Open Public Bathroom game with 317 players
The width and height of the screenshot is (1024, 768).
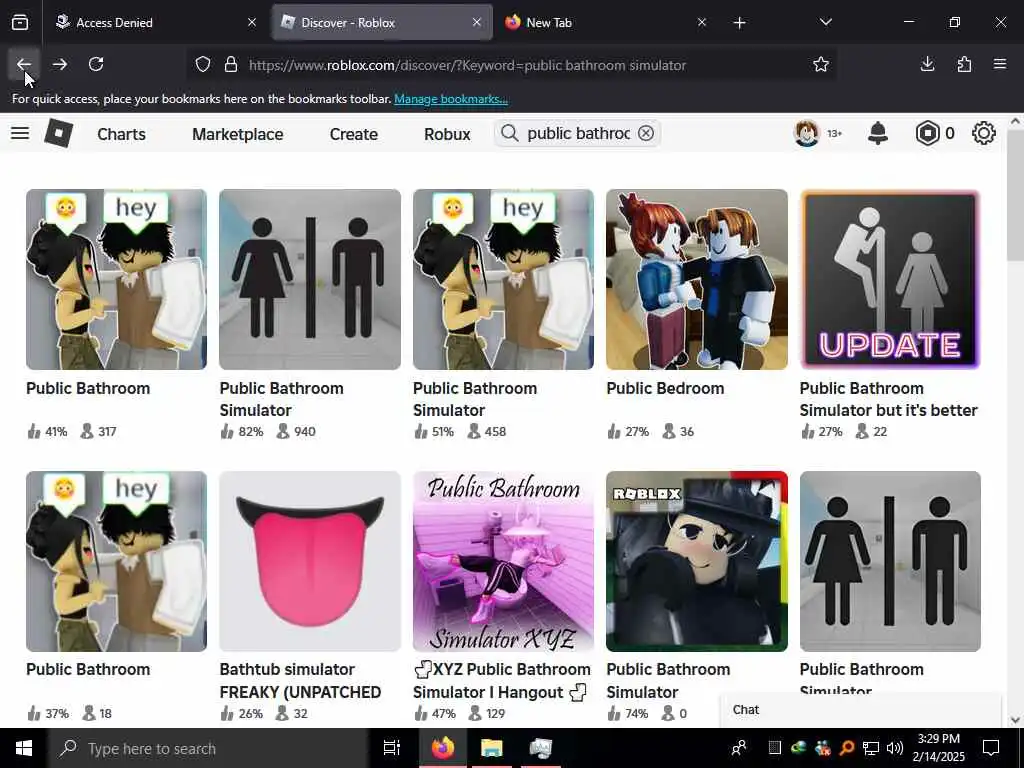[116, 280]
